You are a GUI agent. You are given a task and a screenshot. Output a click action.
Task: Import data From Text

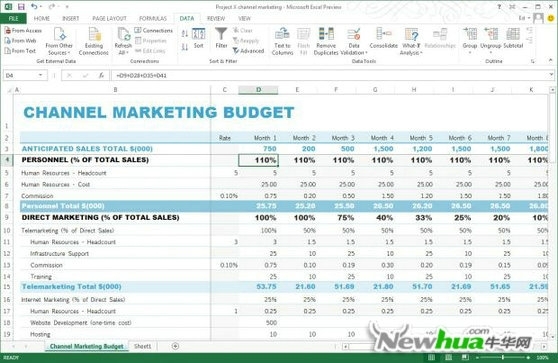point(20,51)
